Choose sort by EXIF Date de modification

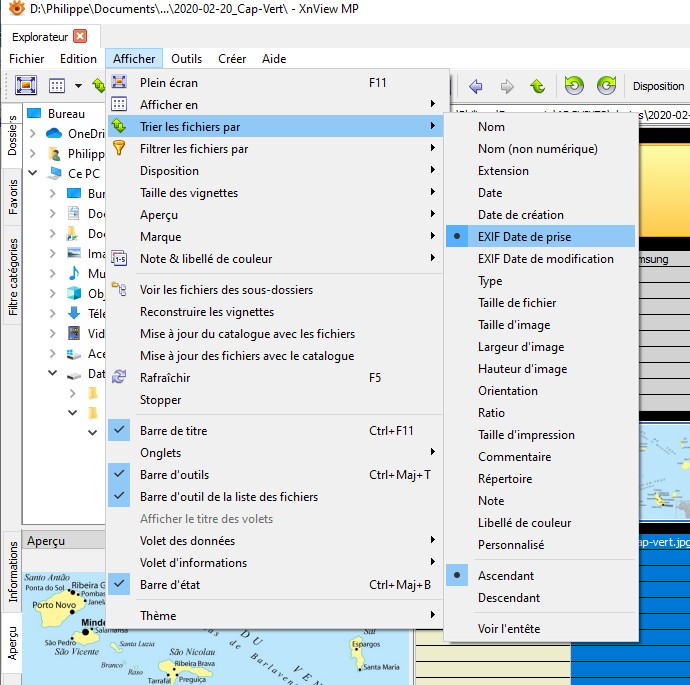(545, 259)
